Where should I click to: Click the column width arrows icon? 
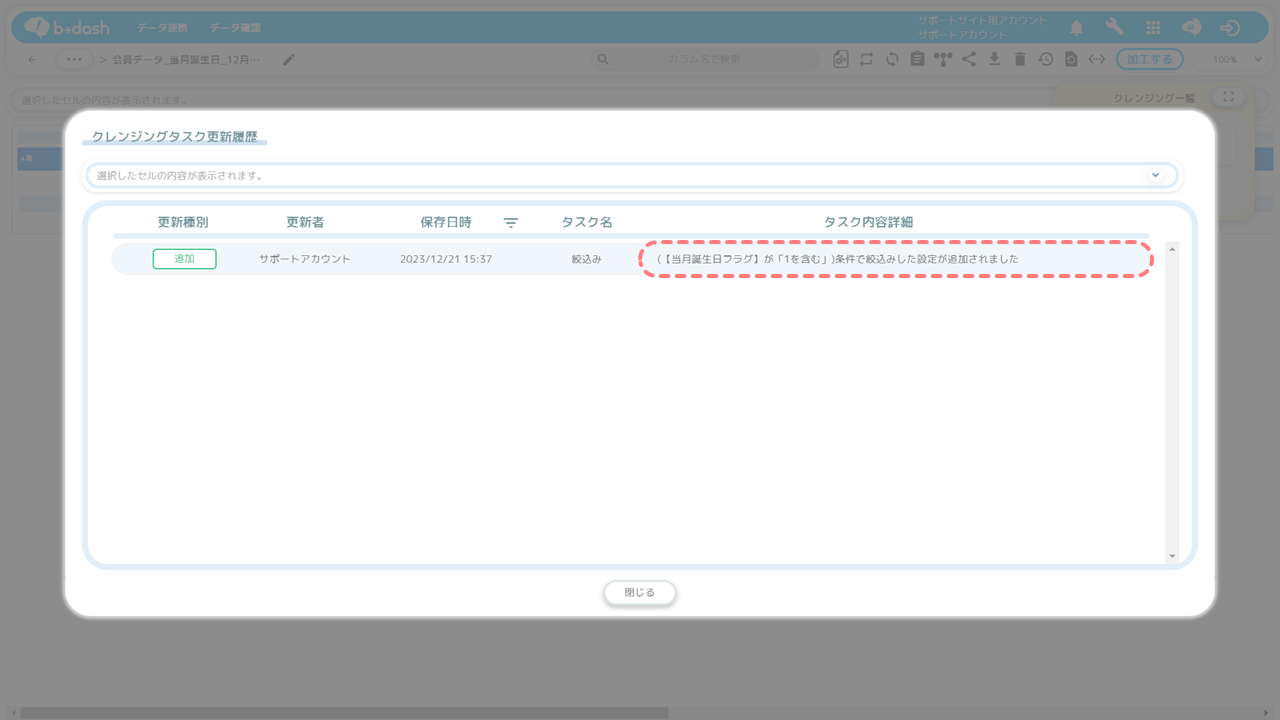1097,59
